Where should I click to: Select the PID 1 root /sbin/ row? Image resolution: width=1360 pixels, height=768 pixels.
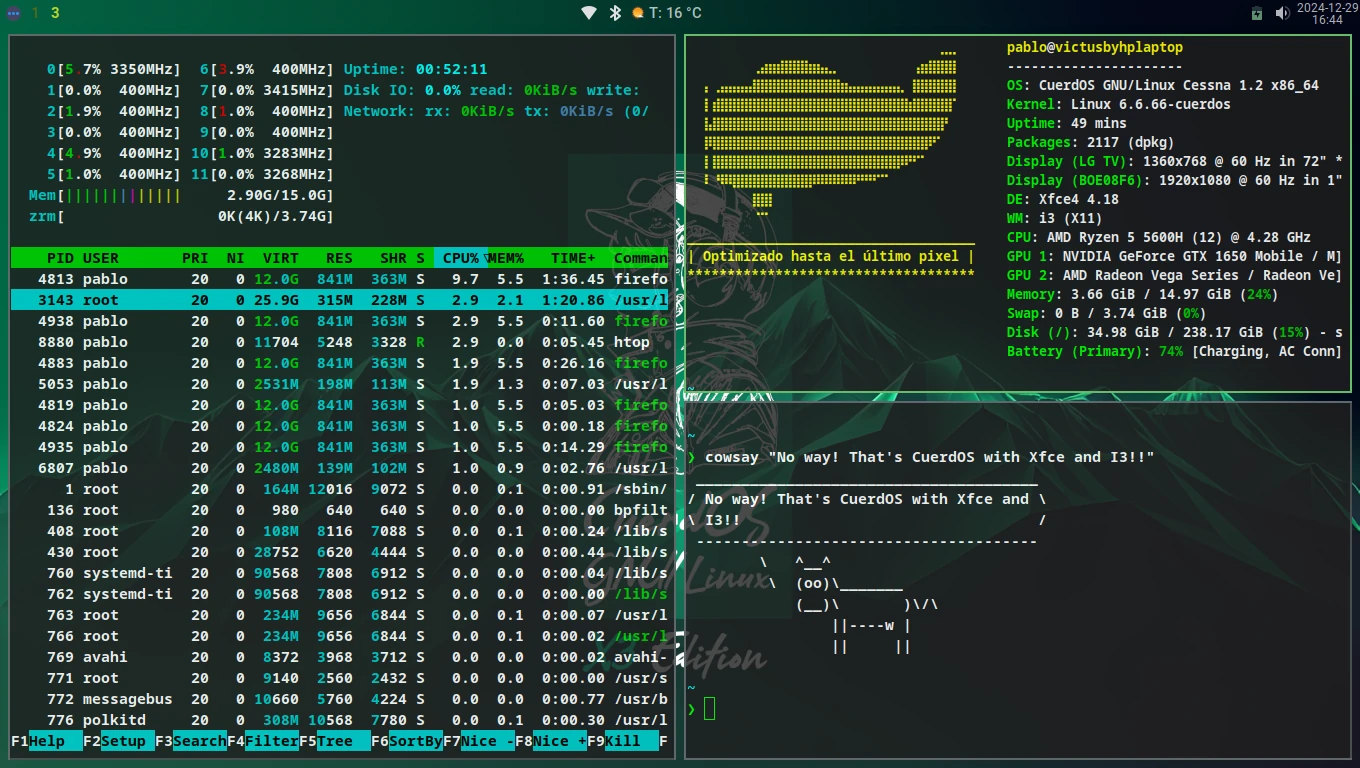pos(340,489)
